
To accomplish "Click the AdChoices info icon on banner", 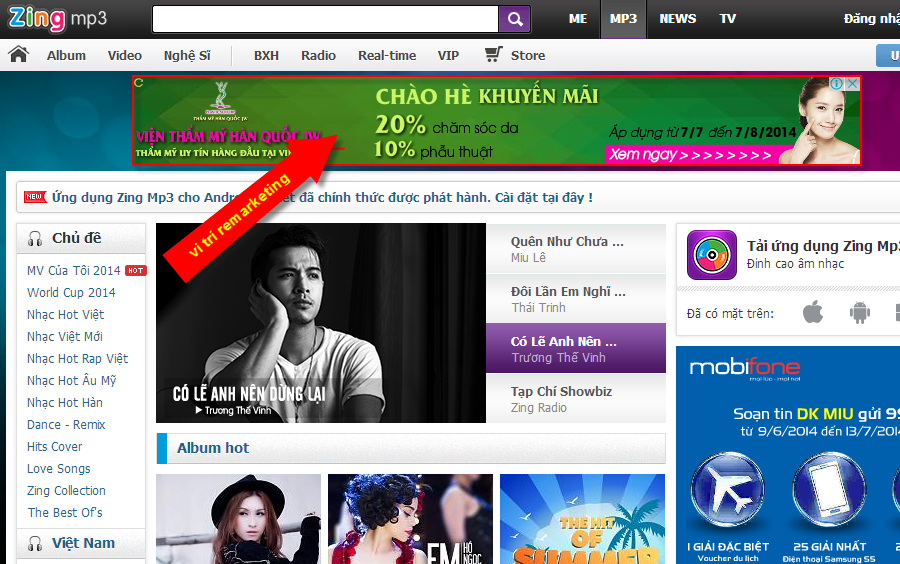I will (836, 83).
